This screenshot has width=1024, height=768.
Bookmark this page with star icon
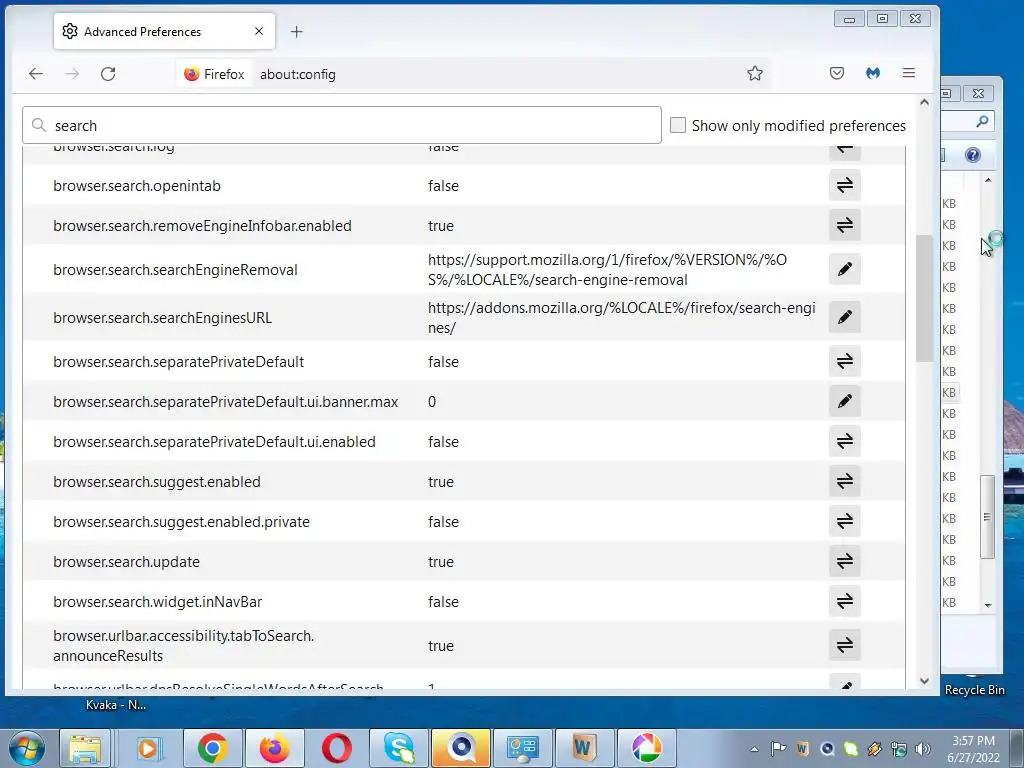(x=755, y=73)
